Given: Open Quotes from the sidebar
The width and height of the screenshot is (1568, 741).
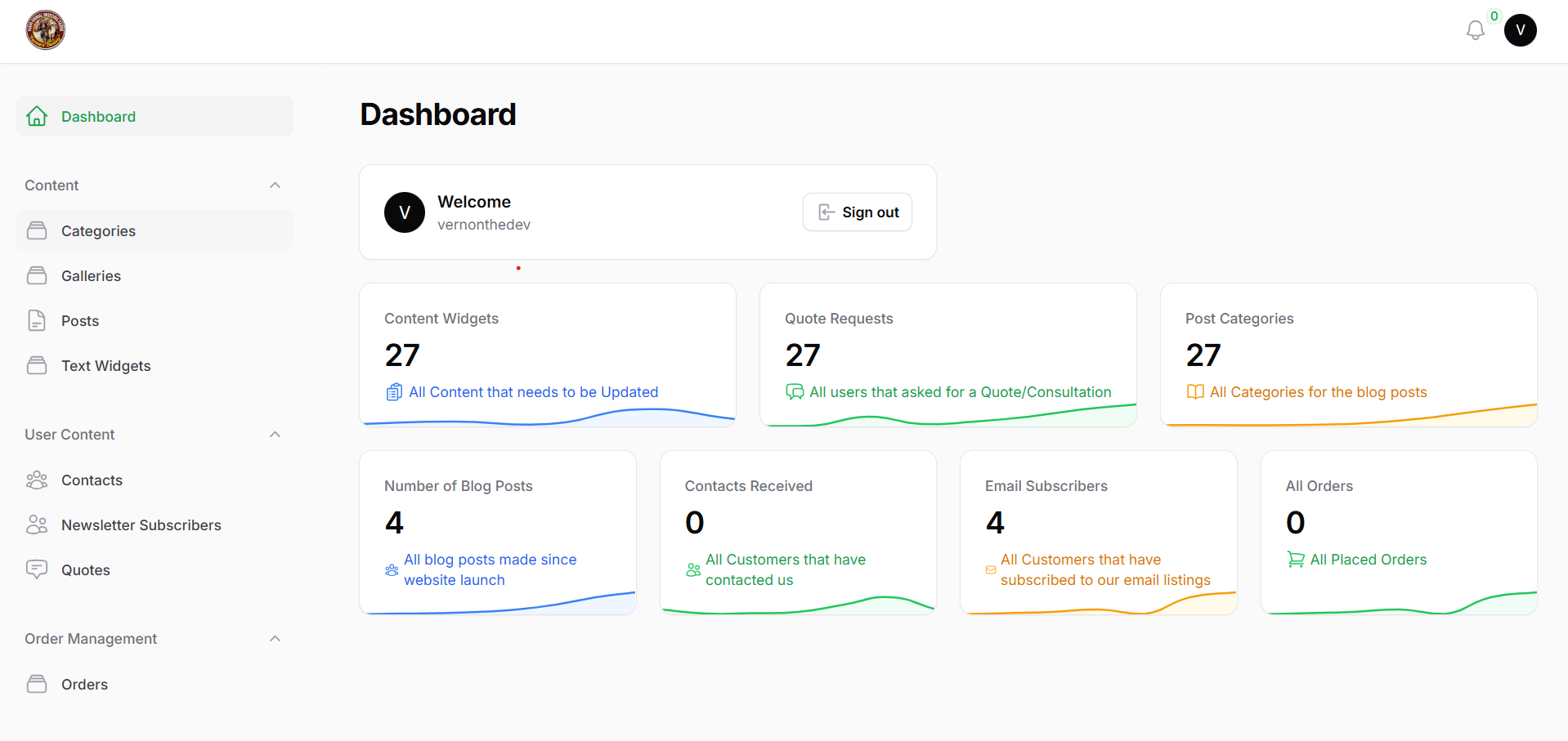Looking at the screenshot, I should pos(155,569).
